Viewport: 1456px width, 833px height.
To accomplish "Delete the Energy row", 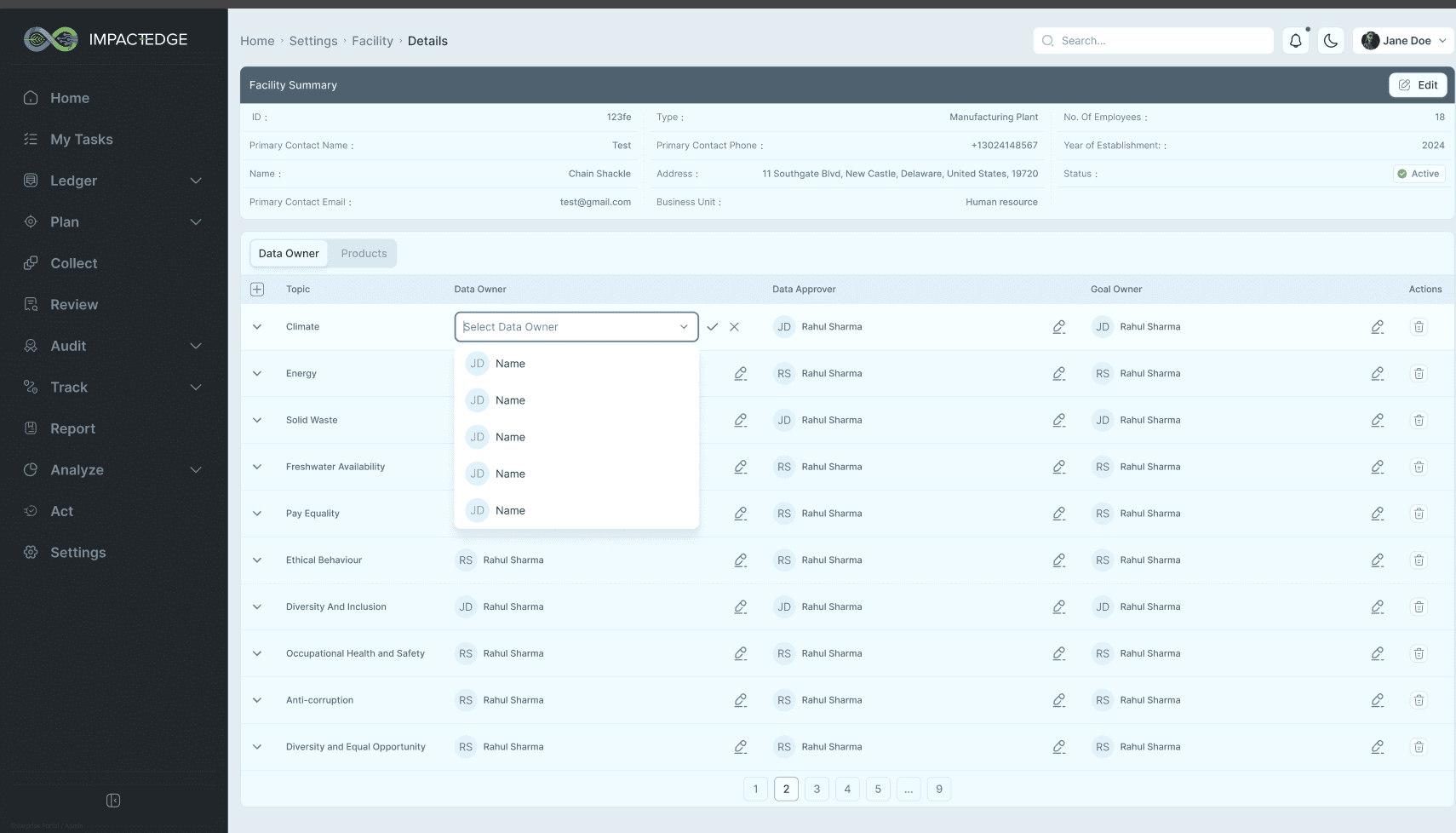I will pyautogui.click(x=1419, y=374).
